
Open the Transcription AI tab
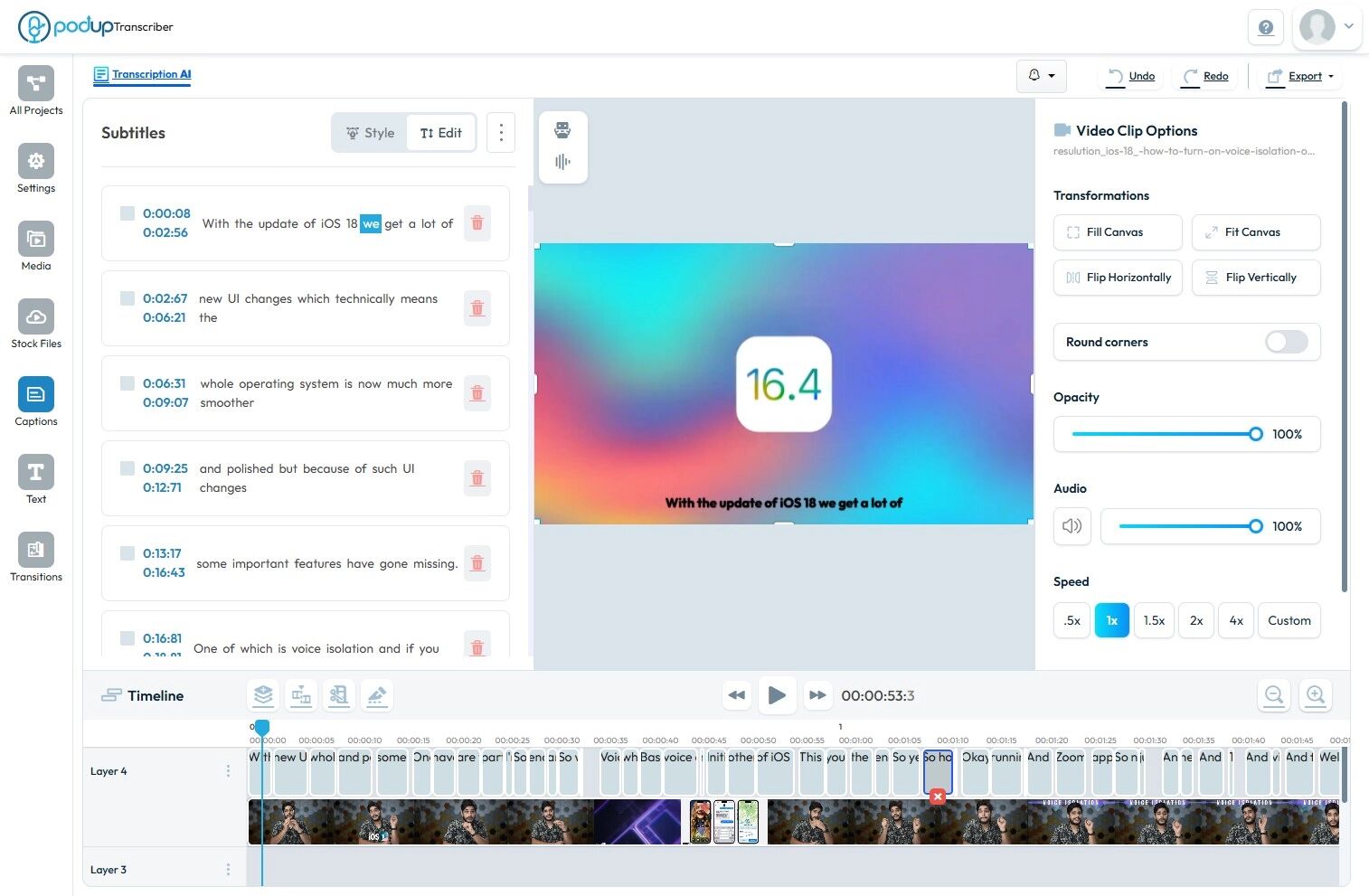[143, 75]
